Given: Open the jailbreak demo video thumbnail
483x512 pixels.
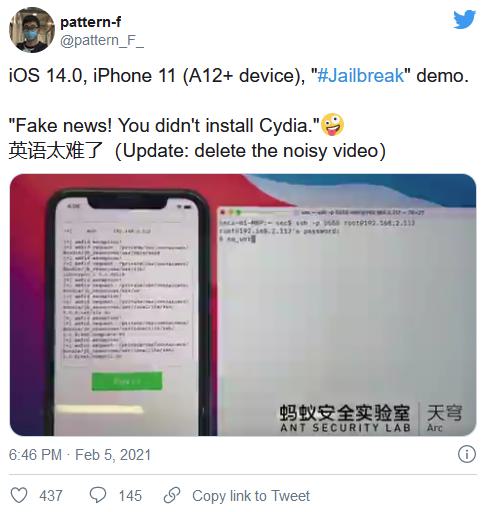Looking at the screenshot, I should tap(243, 305).
